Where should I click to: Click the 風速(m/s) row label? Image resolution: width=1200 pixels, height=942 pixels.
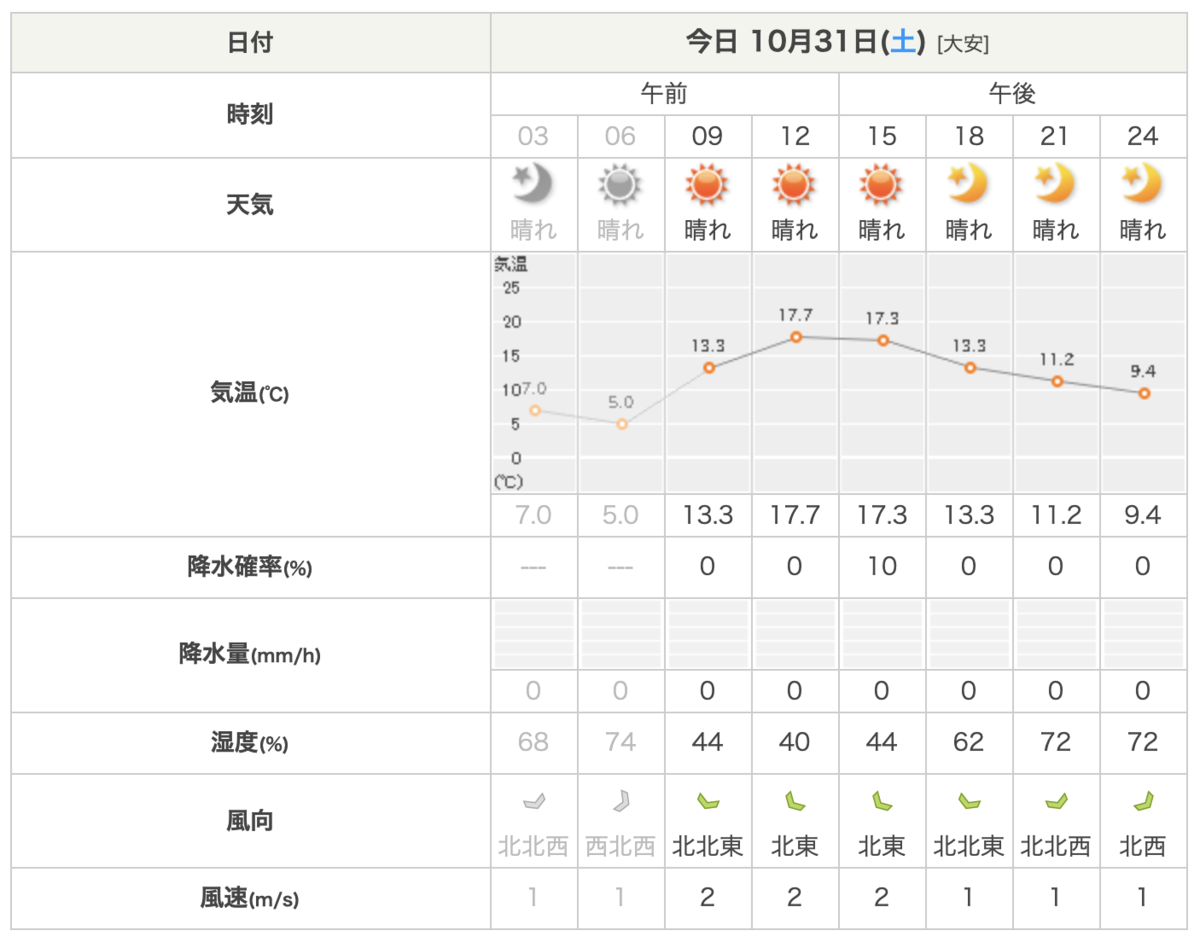pos(250,898)
